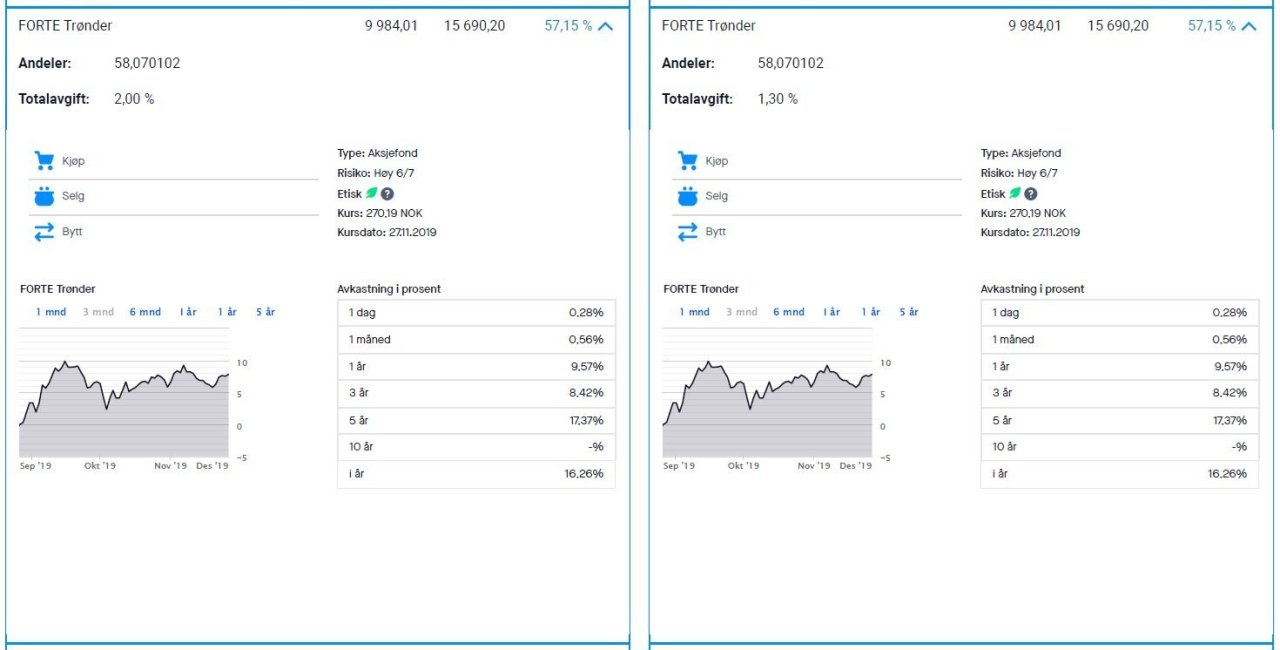
Task: Click the Bytt swap-arrows icon in 1,30 % fee panel
Action: pyautogui.click(x=687, y=232)
